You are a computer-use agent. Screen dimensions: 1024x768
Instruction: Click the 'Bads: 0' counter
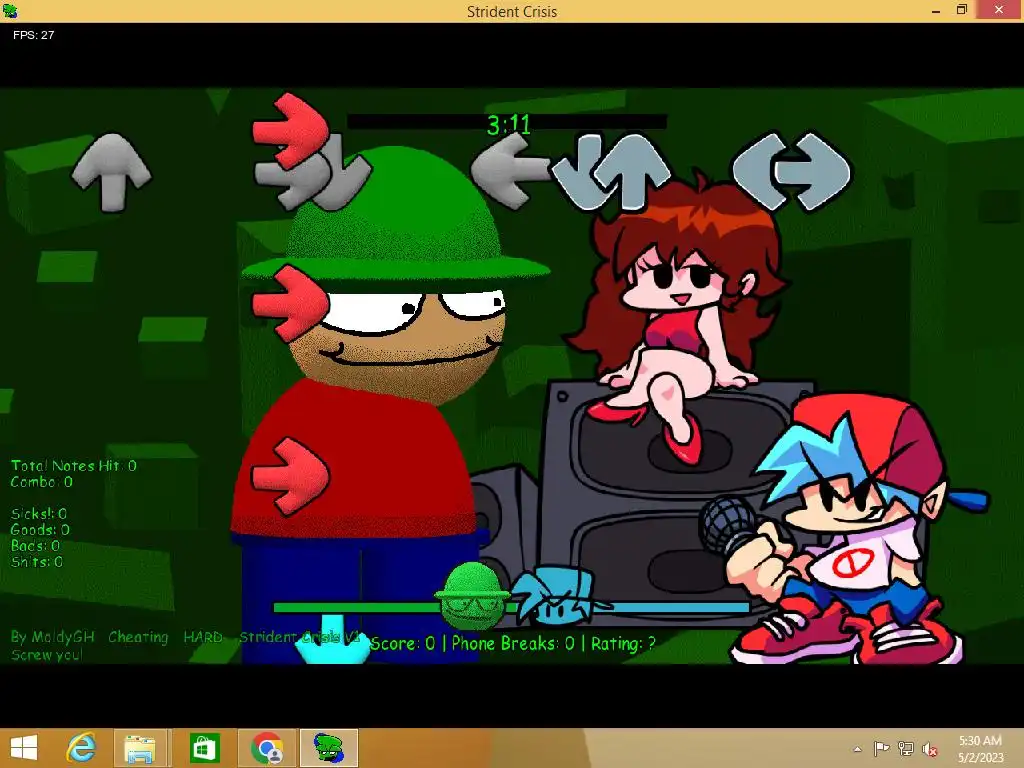[x=35, y=545]
